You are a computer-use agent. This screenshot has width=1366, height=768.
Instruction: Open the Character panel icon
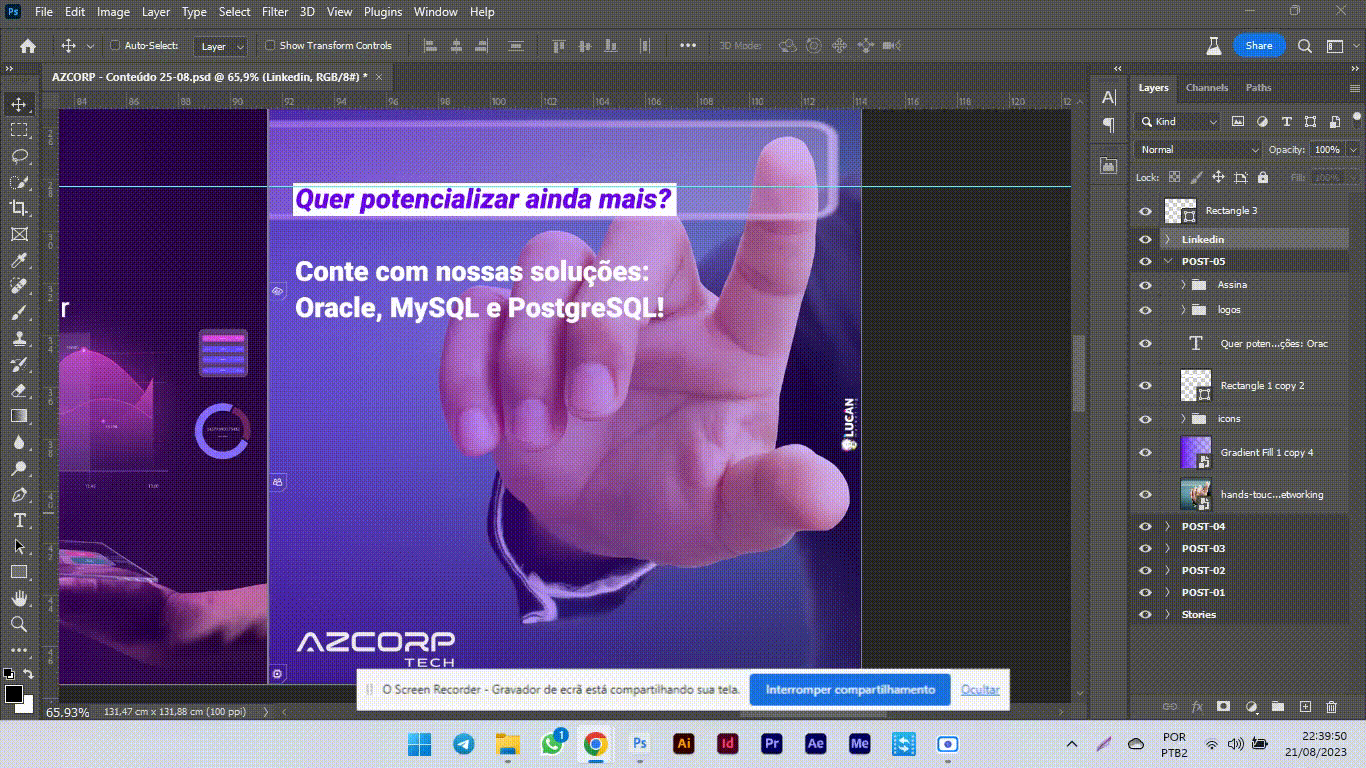[x=1108, y=97]
